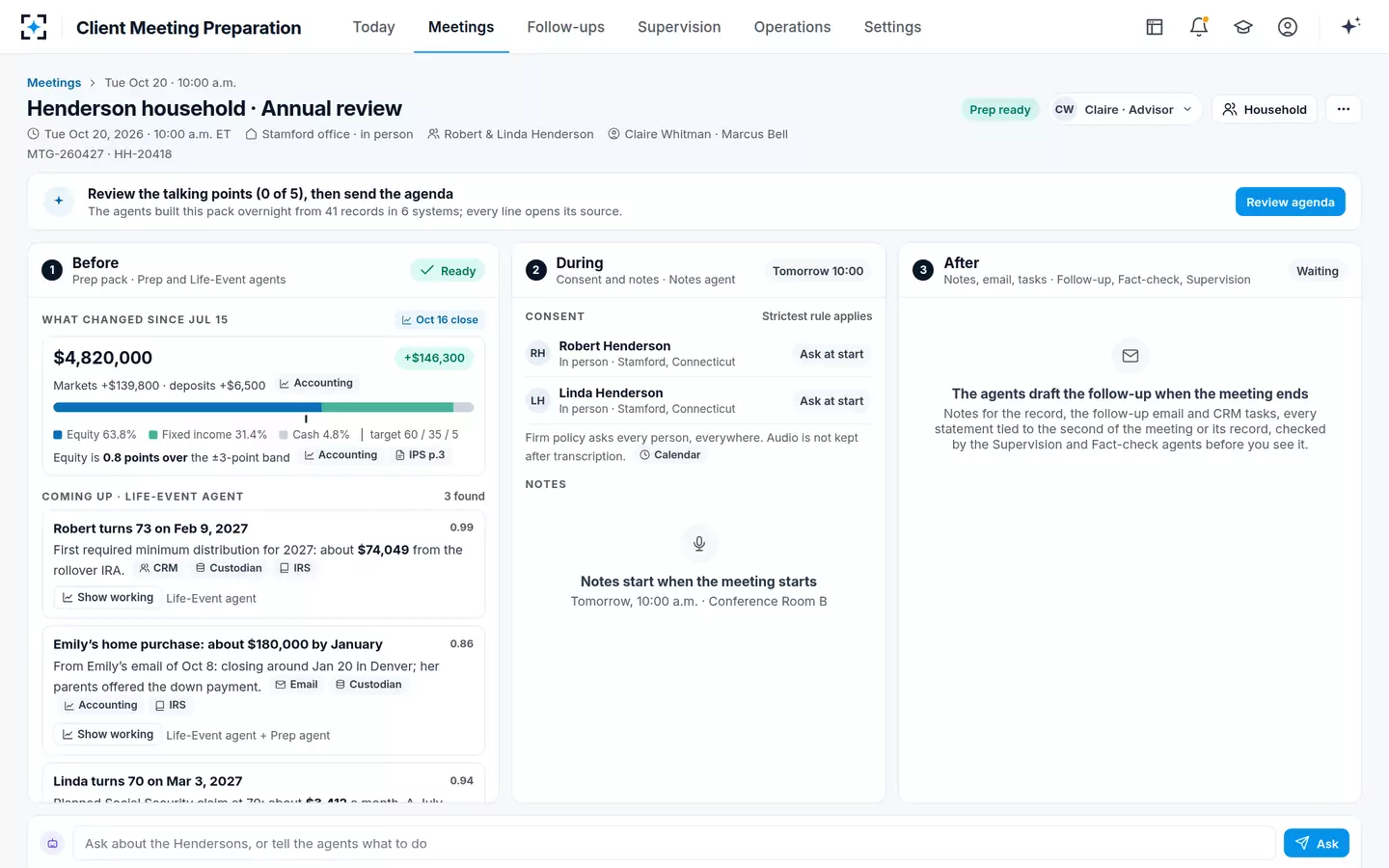Open IRS chip in Robert's RMD card
The height and width of the screenshot is (868, 1389).
point(295,568)
